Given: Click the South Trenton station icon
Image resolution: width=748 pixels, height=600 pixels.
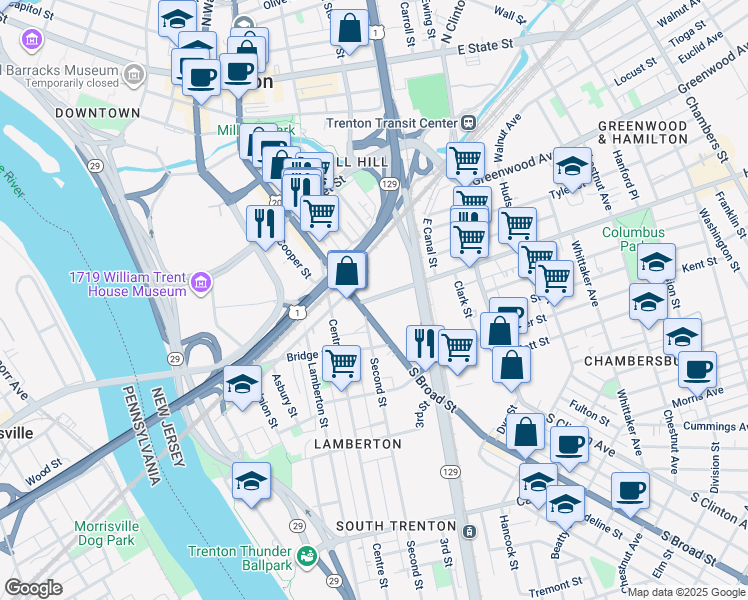Looking at the screenshot, I should (x=469, y=531).
